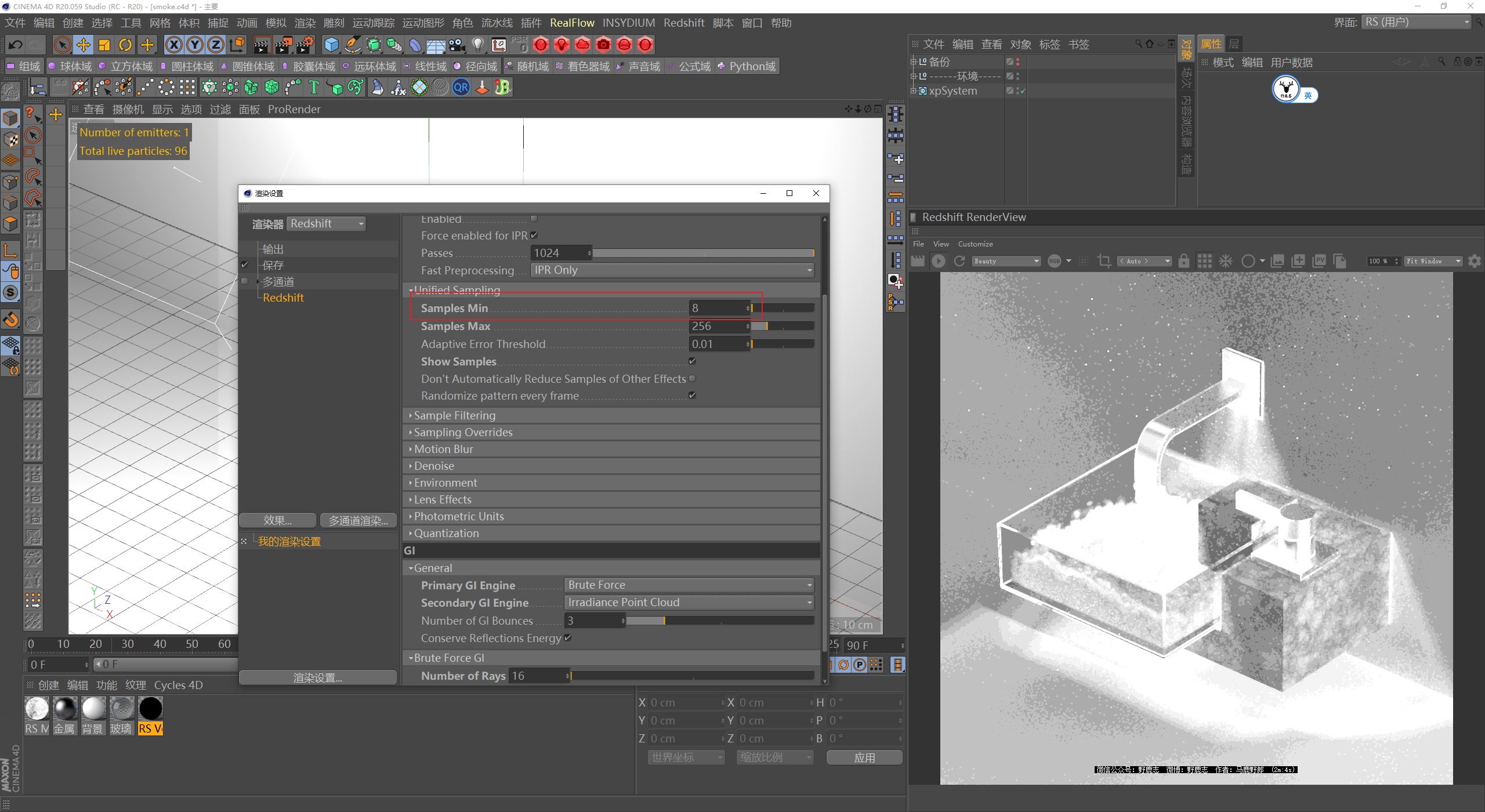The width and height of the screenshot is (1485, 812).
Task: Add a Floor object from the toolbar
Action: pyautogui.click(x=436, y=45)
